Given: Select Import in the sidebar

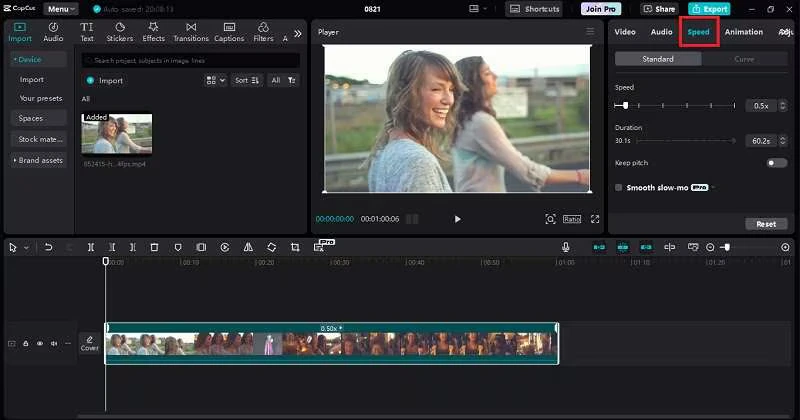Looking at the screenshot, I should [32, 80].
